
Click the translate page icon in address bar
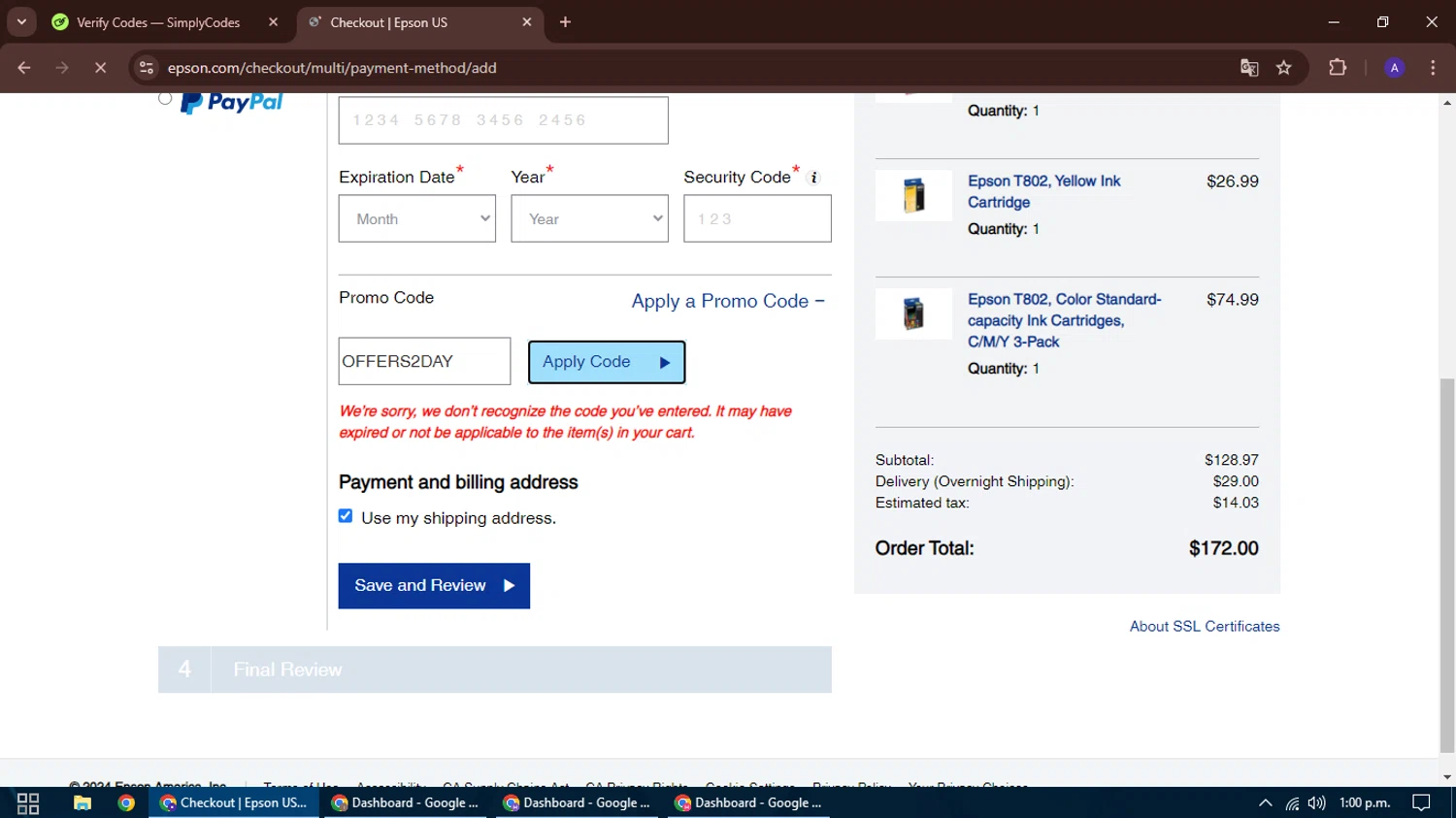pyautogui.click(x=1249, y=68)
